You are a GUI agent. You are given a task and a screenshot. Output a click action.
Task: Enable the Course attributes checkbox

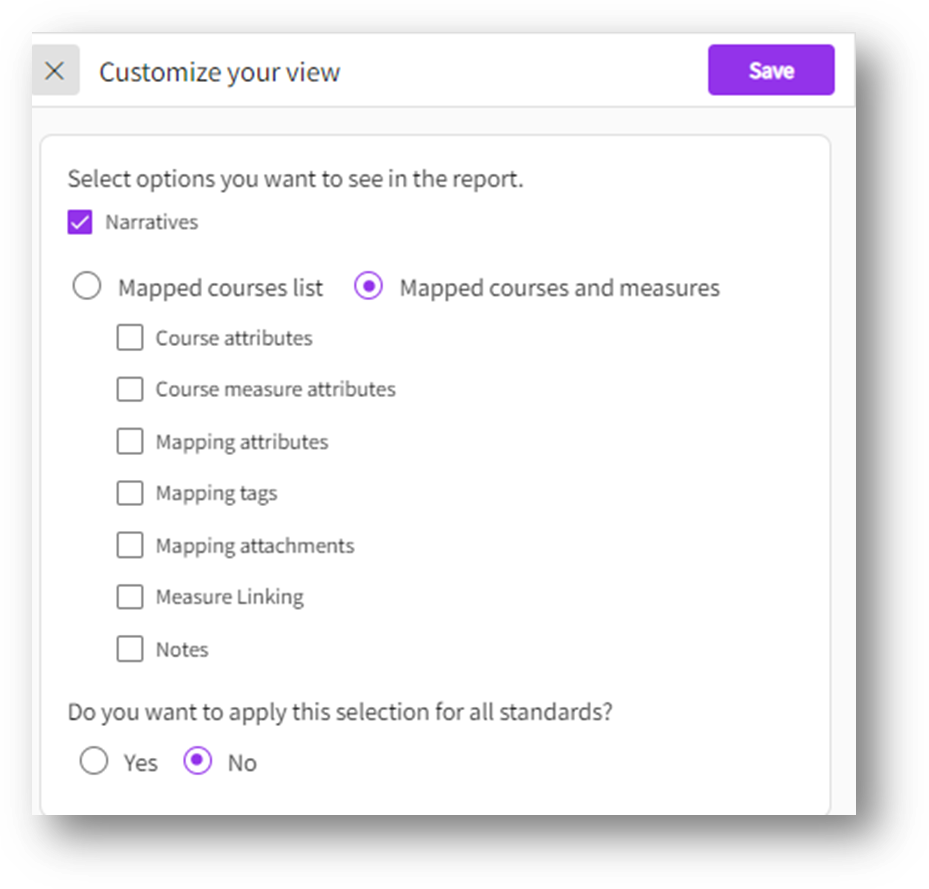click(x=130, y=338)
